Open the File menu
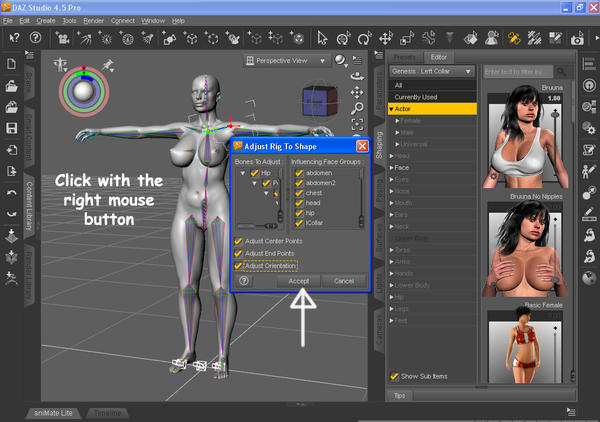The width and height of the screenshot is (600, 422). click(x=8, y=21)
